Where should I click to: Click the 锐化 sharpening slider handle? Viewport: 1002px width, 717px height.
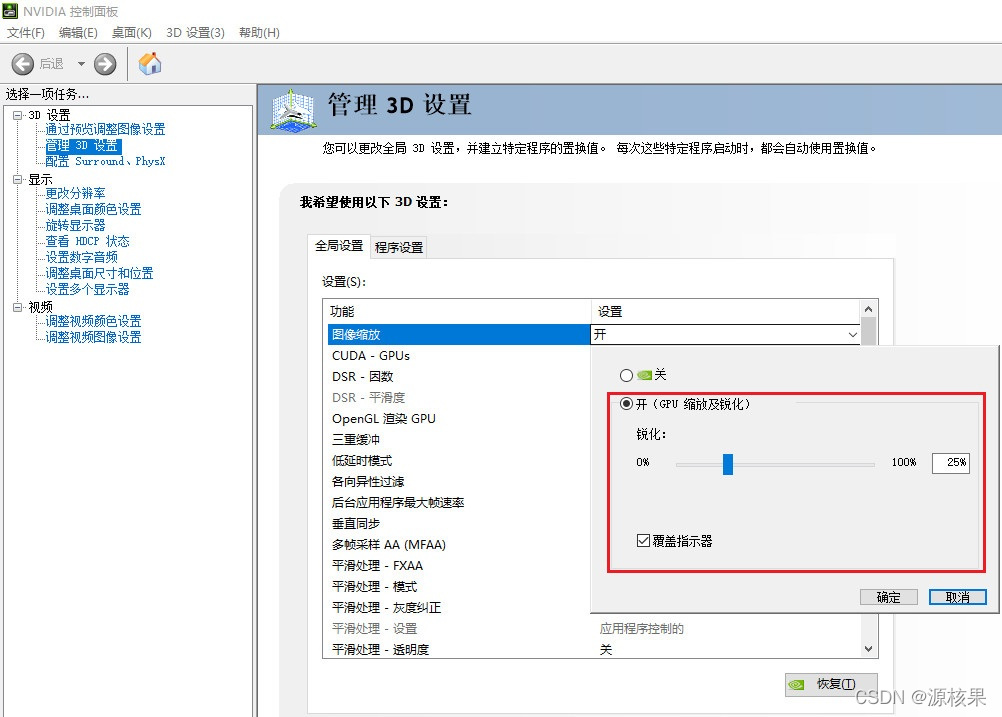pyautogui.click(x=728, y=464)
